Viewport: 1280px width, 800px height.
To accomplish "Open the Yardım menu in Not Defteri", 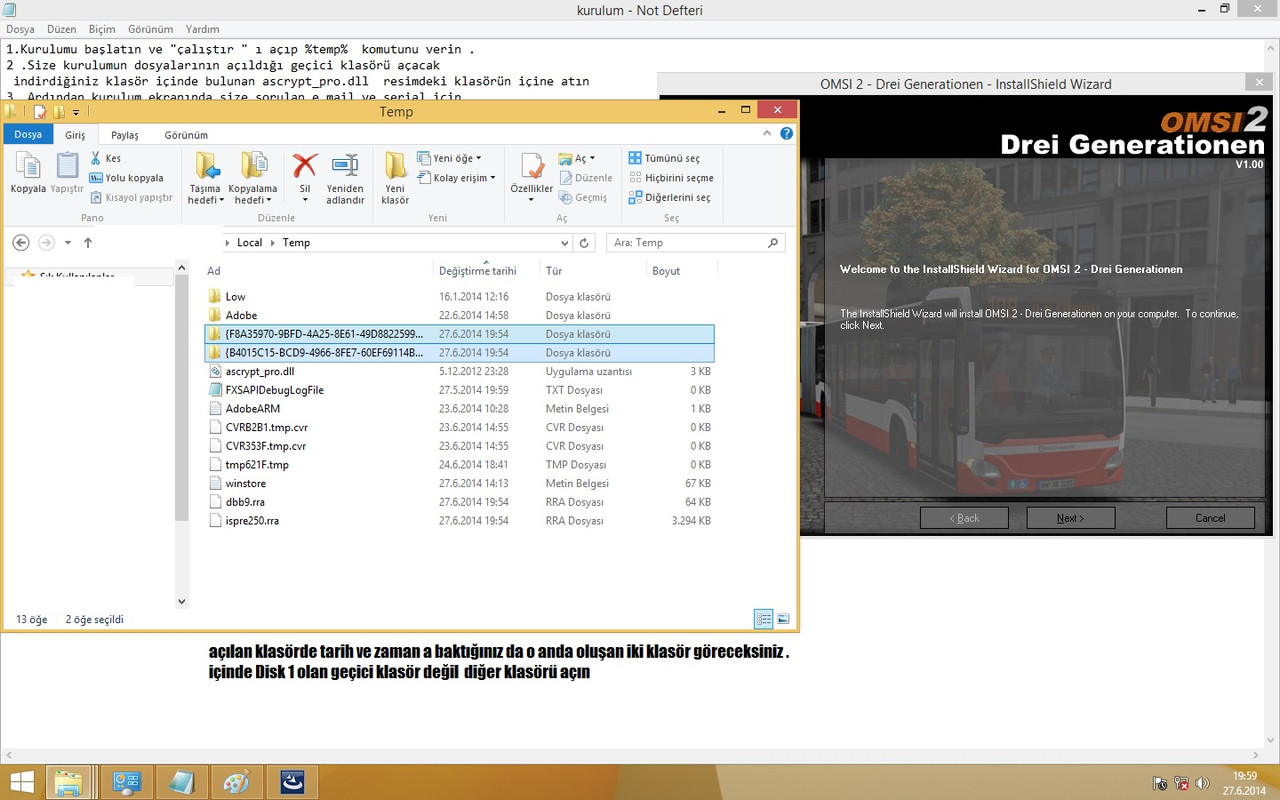I will [203, 30].
